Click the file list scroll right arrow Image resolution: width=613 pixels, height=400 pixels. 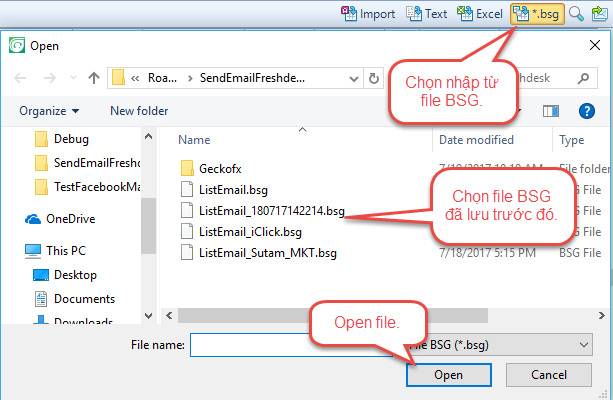[602, 316]
